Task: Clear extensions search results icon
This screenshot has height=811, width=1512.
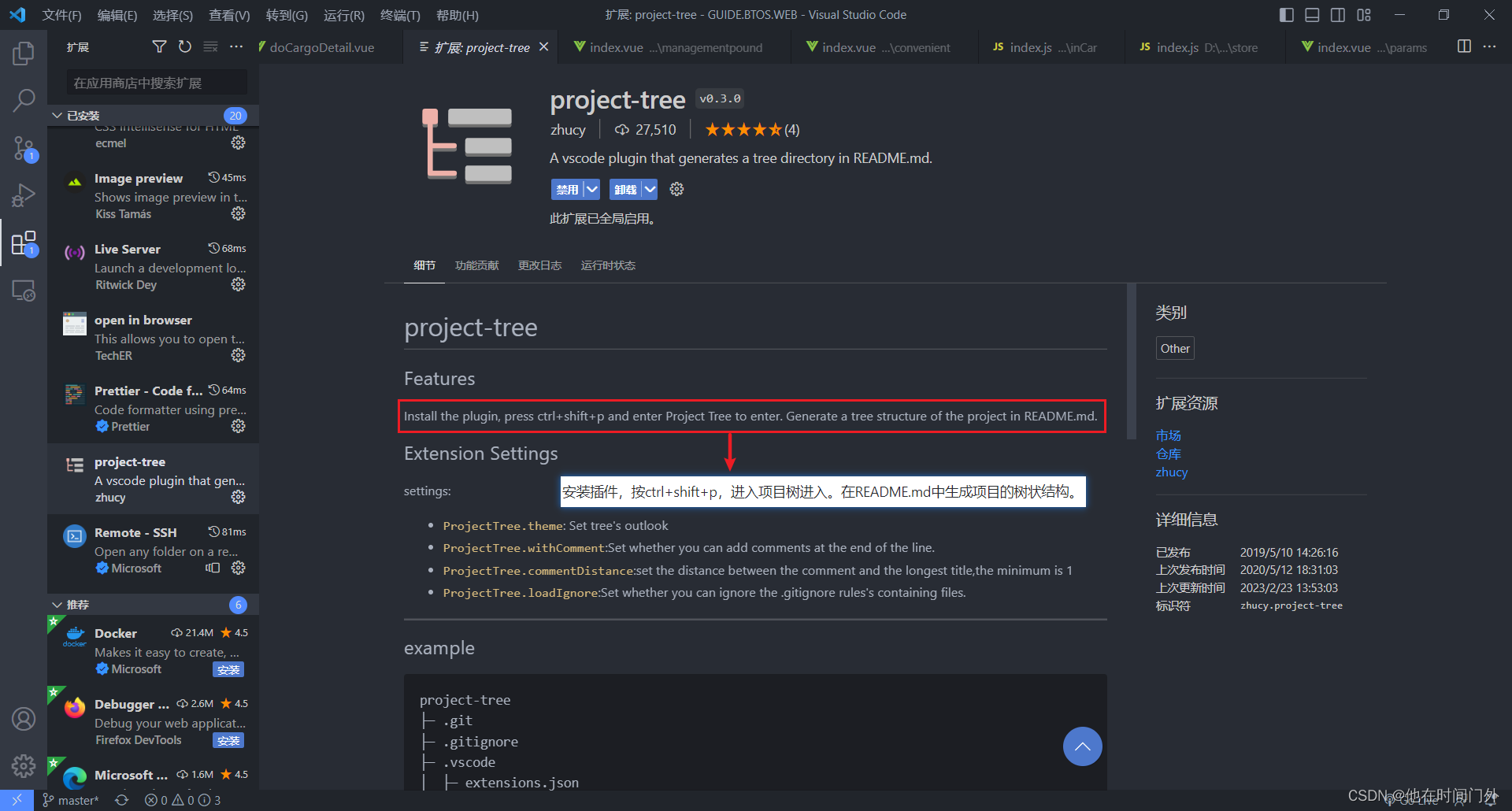Action: click(210, 47)
